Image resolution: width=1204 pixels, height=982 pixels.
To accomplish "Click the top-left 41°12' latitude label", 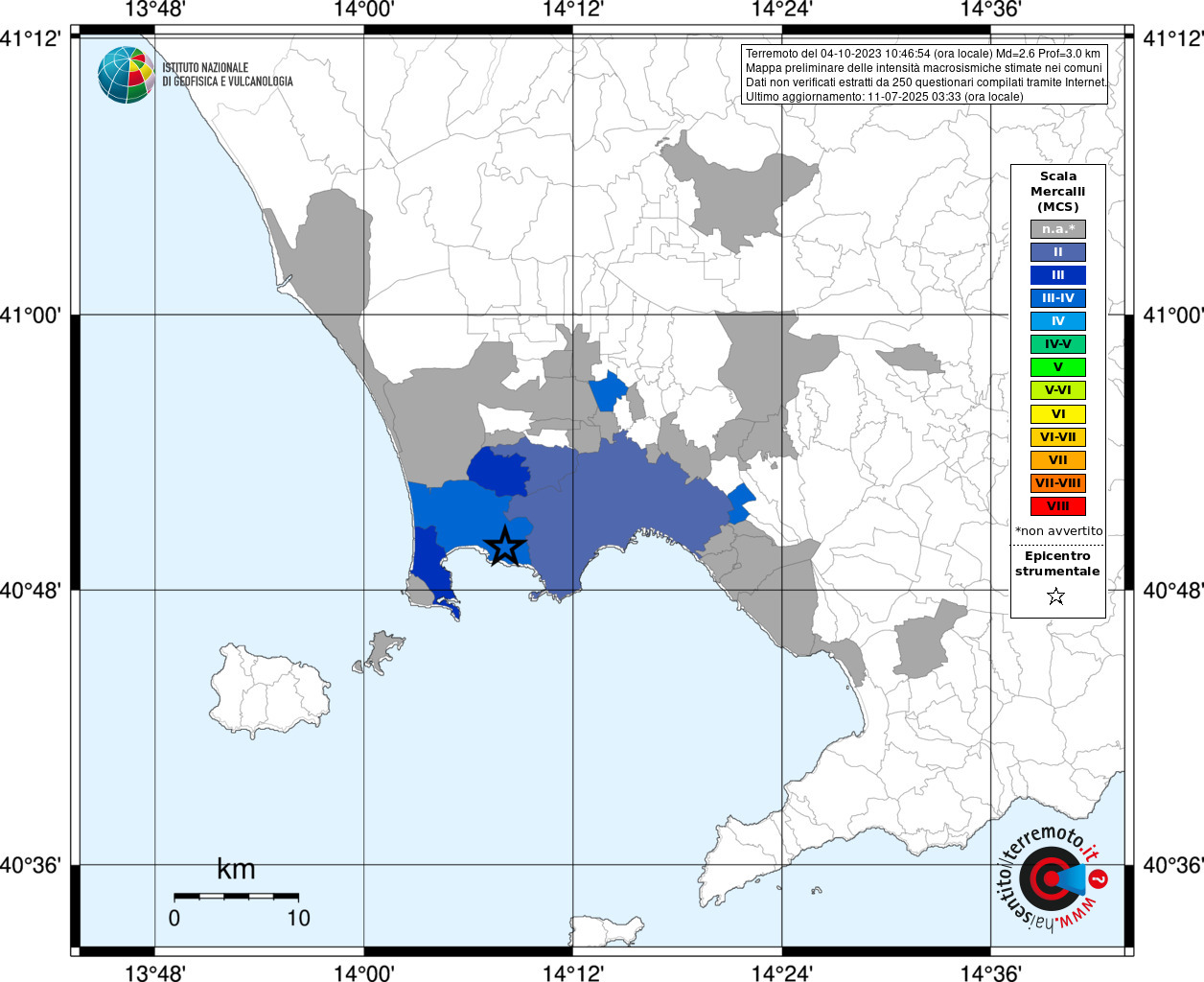I will tap(32, 38).
